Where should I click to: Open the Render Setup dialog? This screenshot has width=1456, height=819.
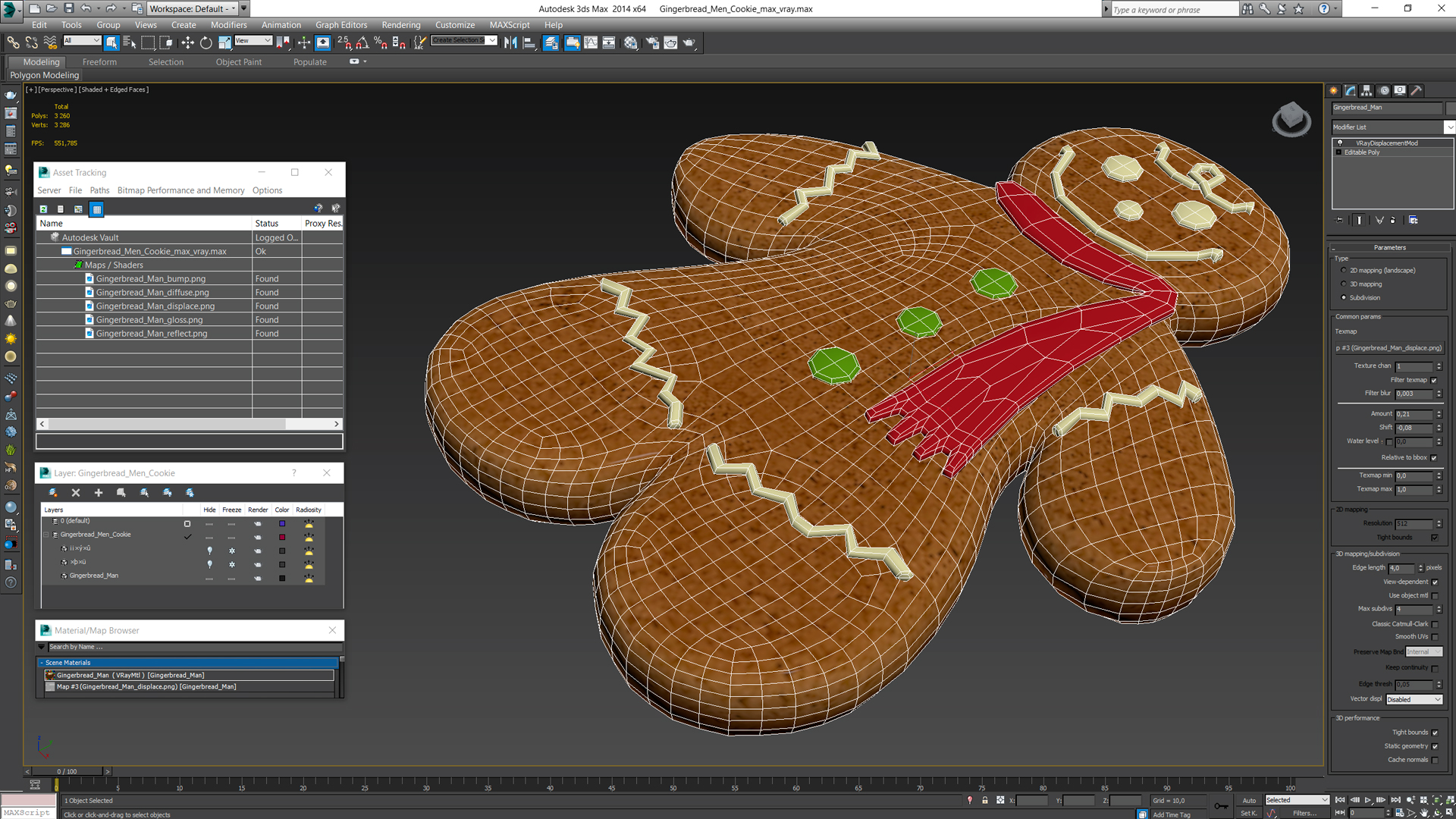[652, 42]
